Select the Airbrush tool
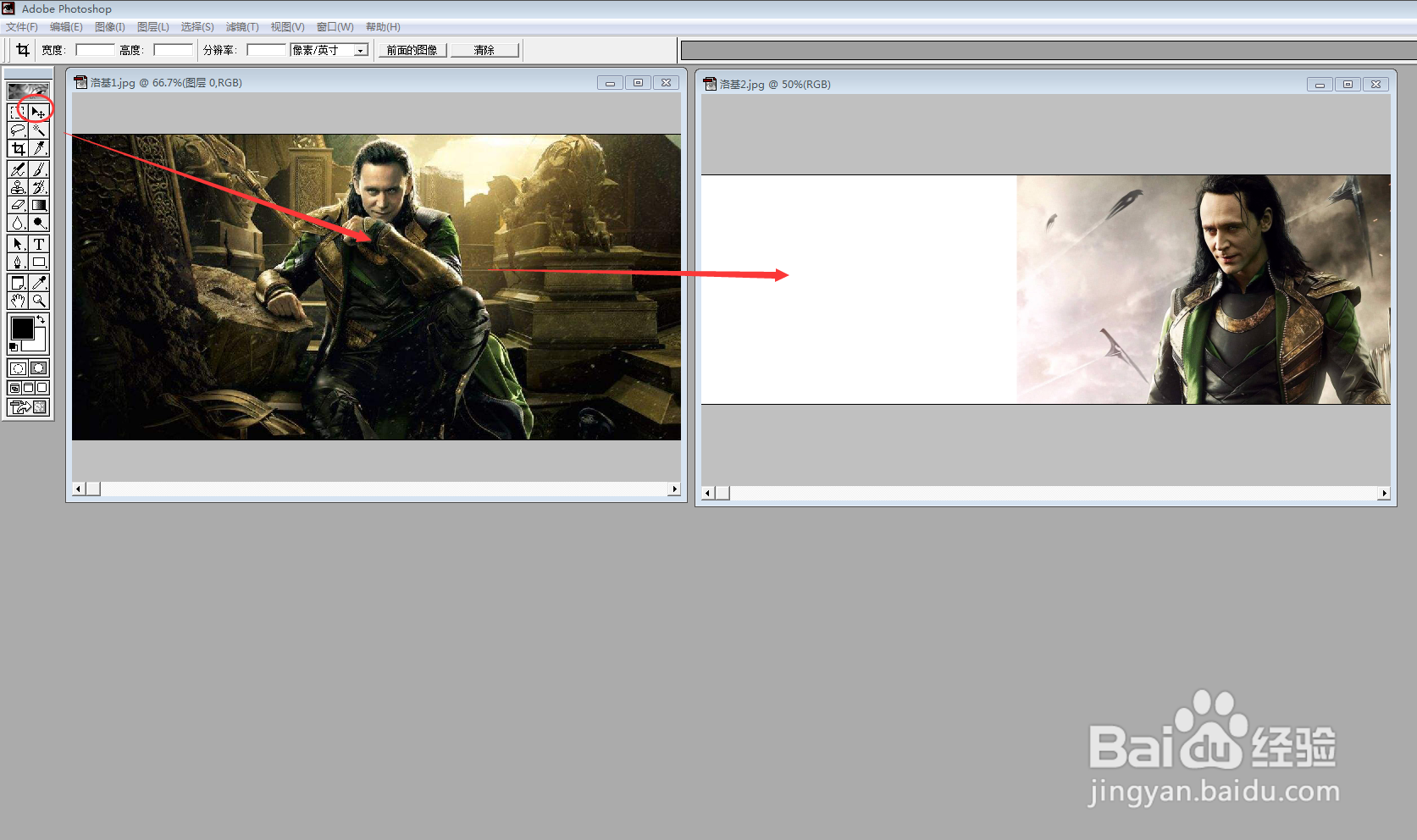The height and width of the screenshot is (840, 1417). [18, 169]
